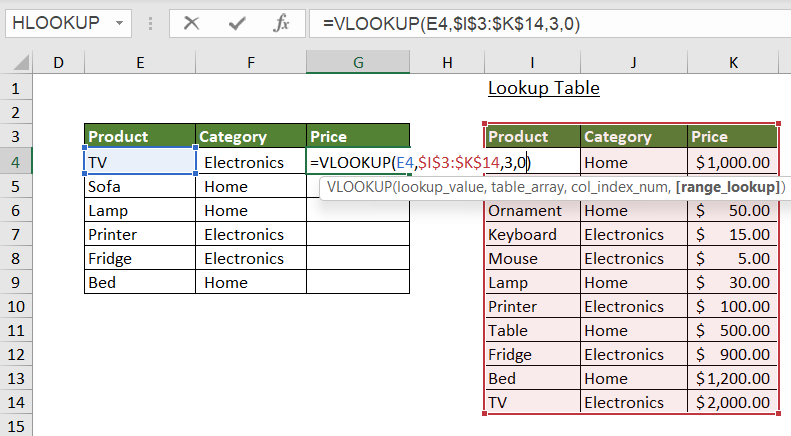Click inside the formula bar text
The height and width of the screenshot is (436, 791).
point(451,24)
